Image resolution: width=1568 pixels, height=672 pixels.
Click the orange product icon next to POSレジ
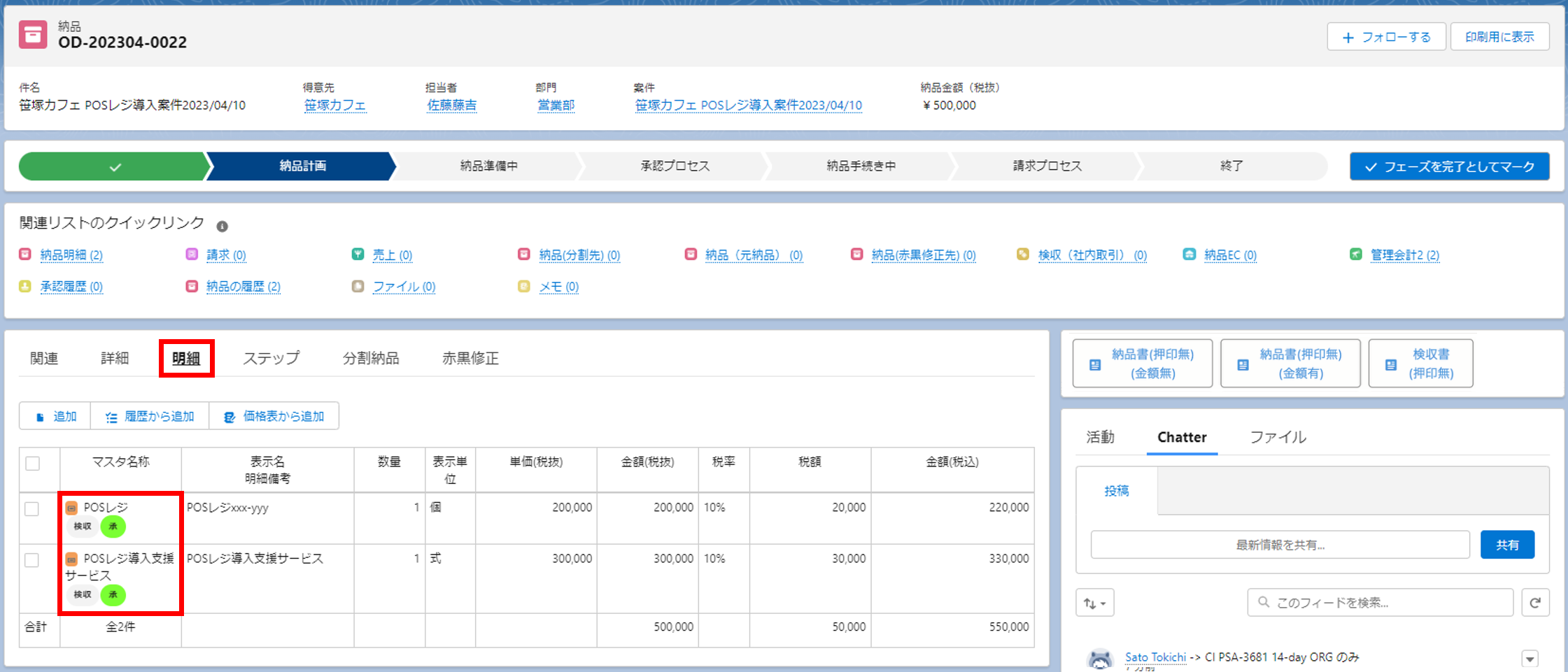[x=71, y=508]
